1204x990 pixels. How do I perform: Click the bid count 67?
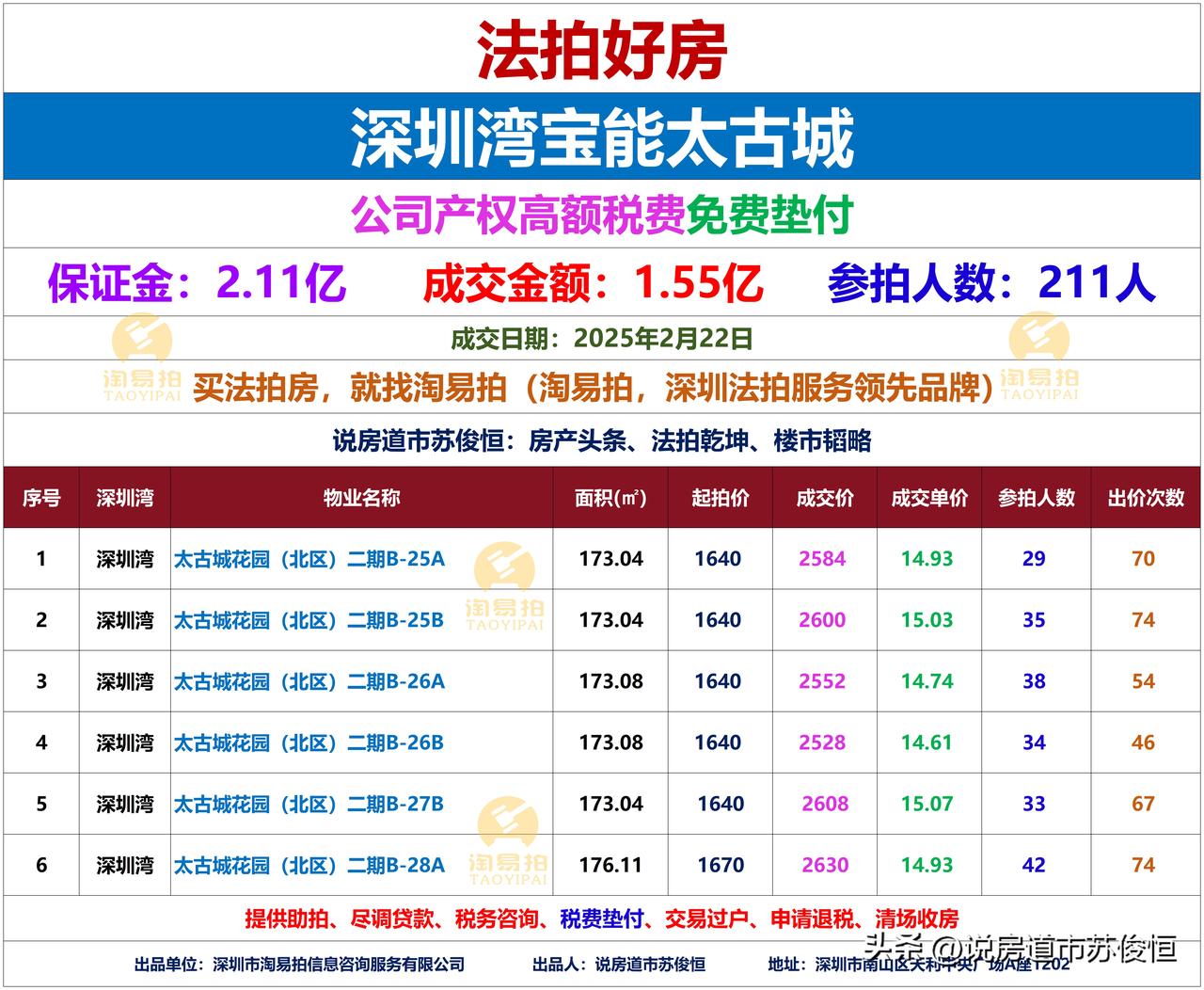pos(1143,804)
